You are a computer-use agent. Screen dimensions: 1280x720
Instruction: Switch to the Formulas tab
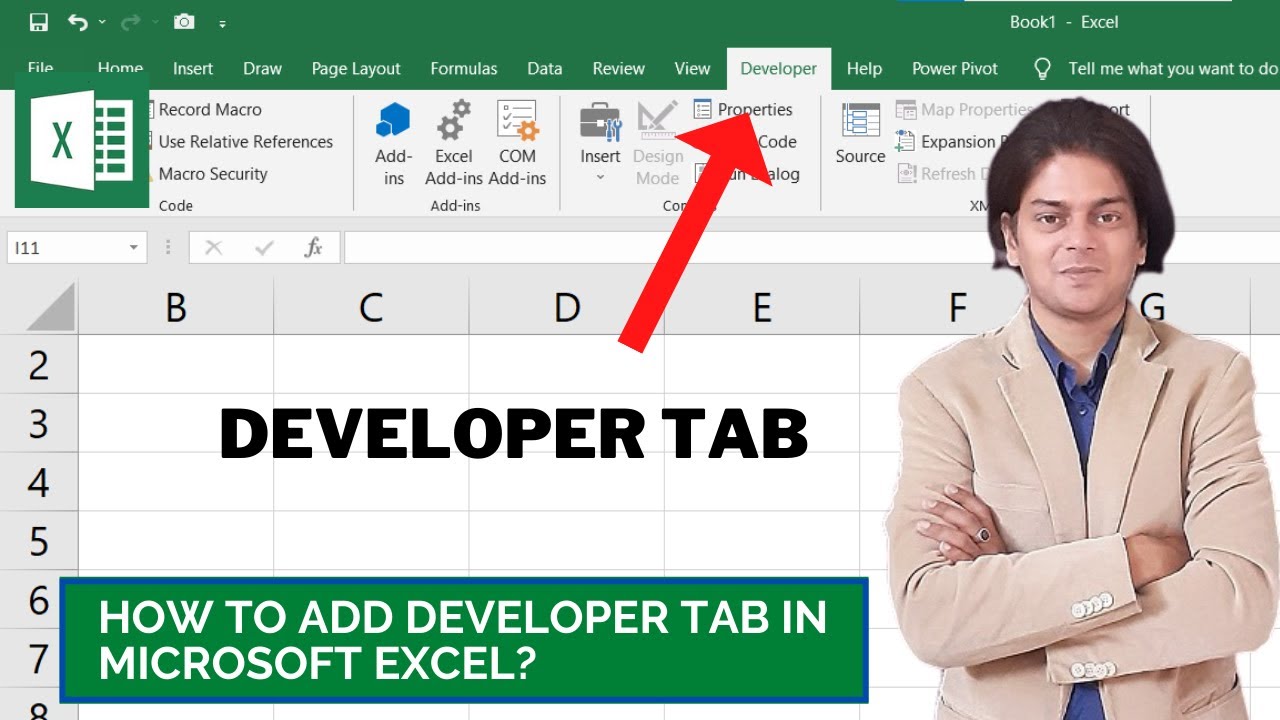(464, 69)
